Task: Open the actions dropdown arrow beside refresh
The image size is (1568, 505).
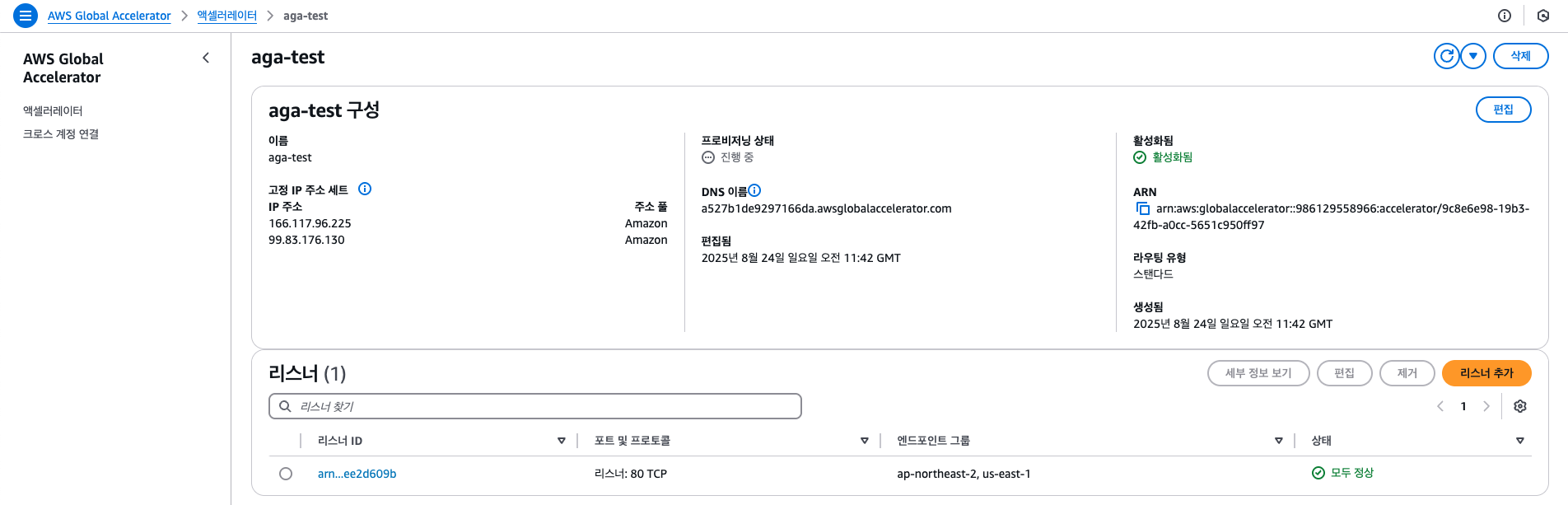Action: click(x=1472, y=56)
